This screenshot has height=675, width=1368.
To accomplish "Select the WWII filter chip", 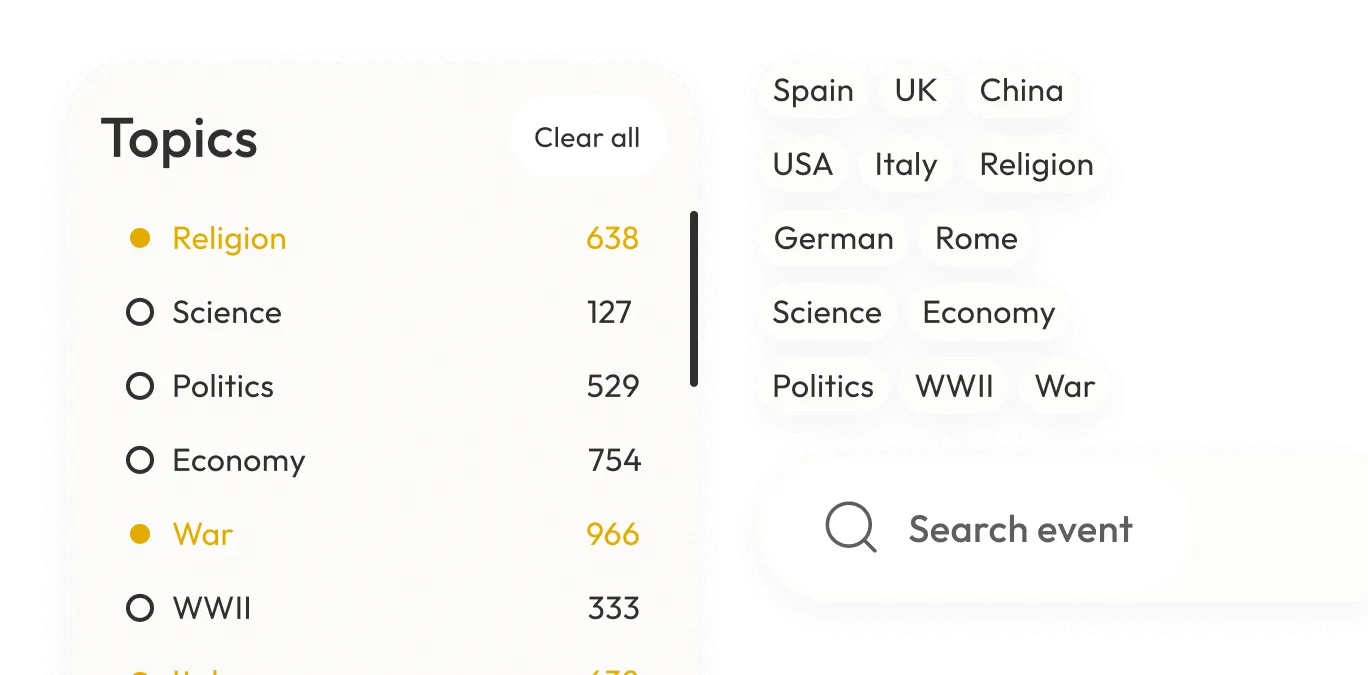I will [x=953, y=386].
